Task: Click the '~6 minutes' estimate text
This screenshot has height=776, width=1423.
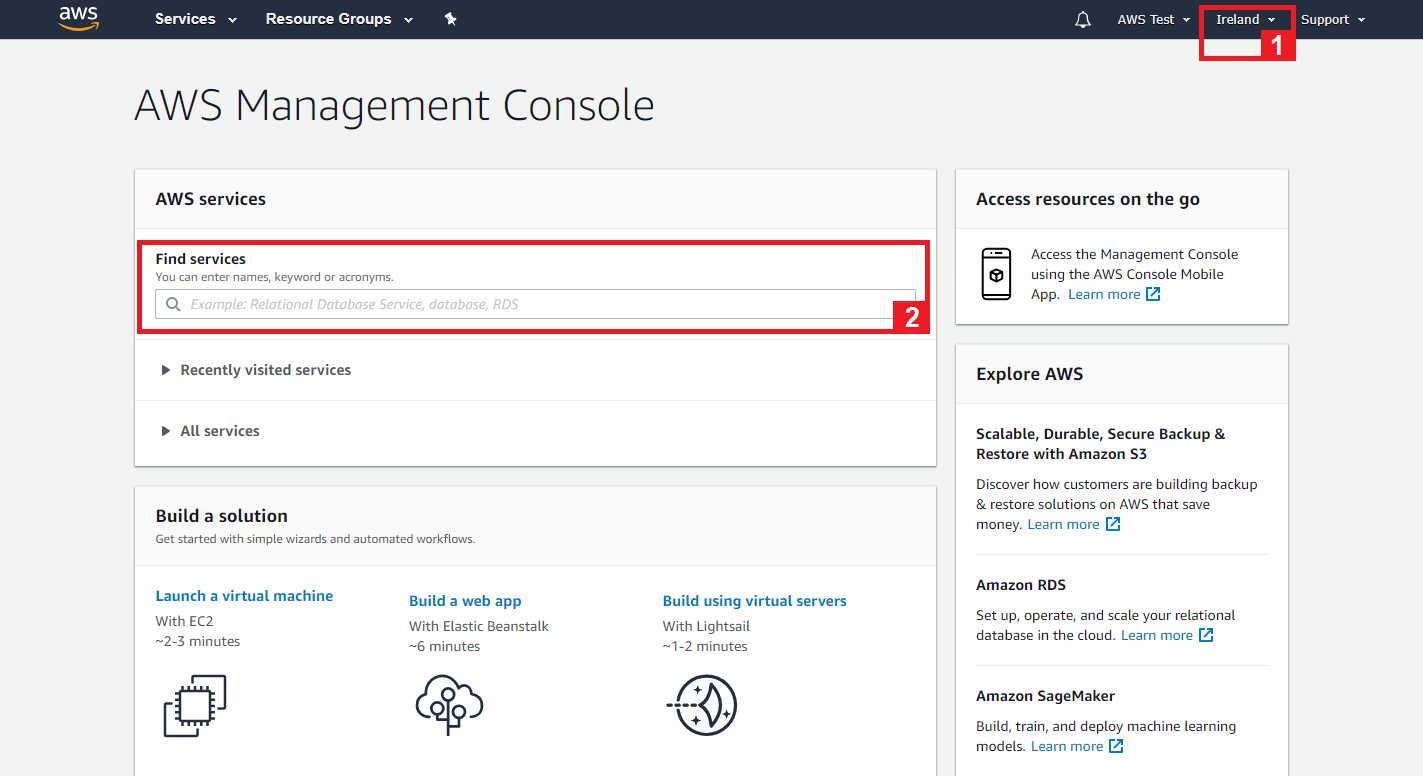Action: click(444, 646)
